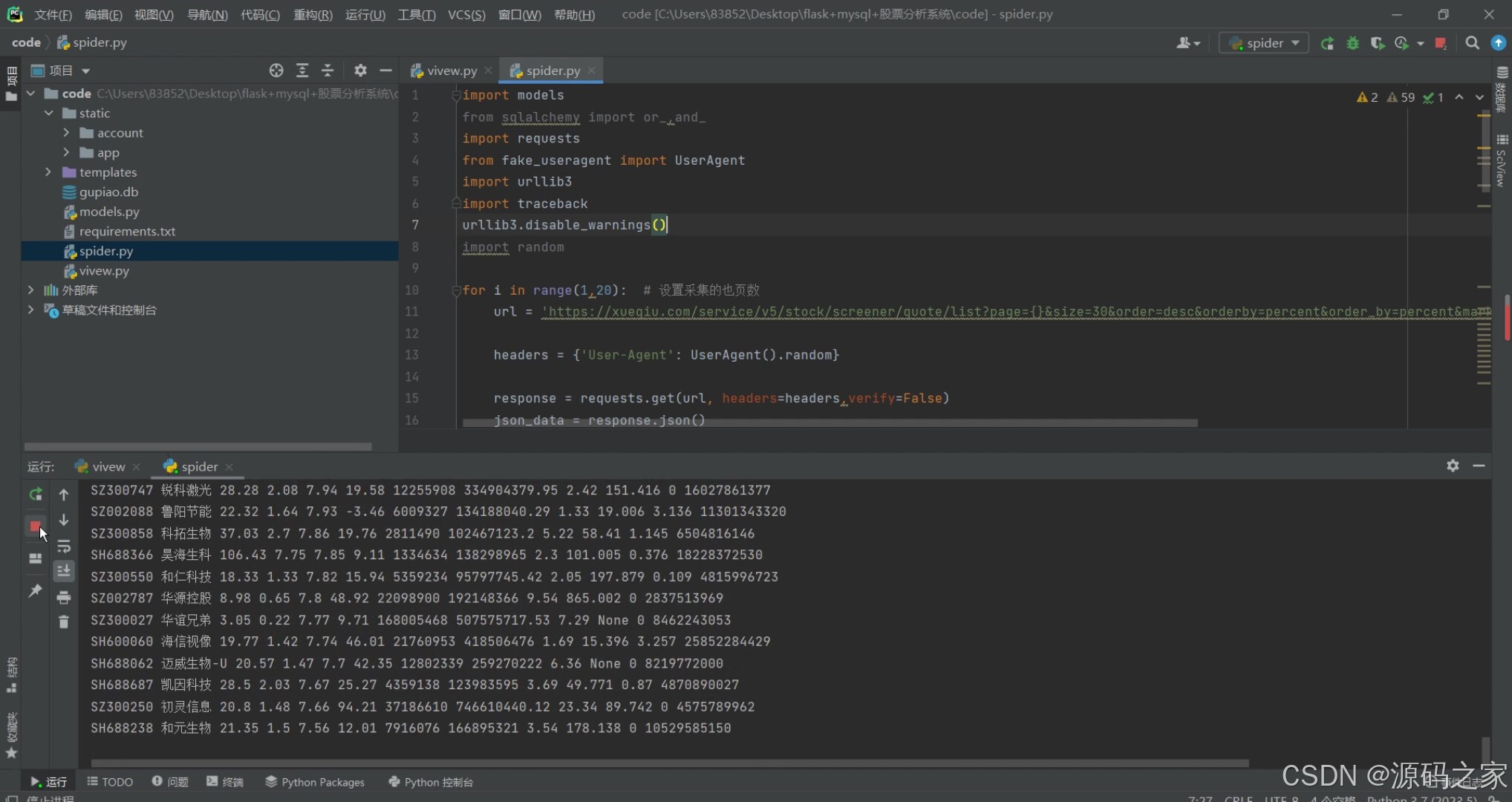
Task: Click the print icon in run console
Action: click(x=64, y=597)
